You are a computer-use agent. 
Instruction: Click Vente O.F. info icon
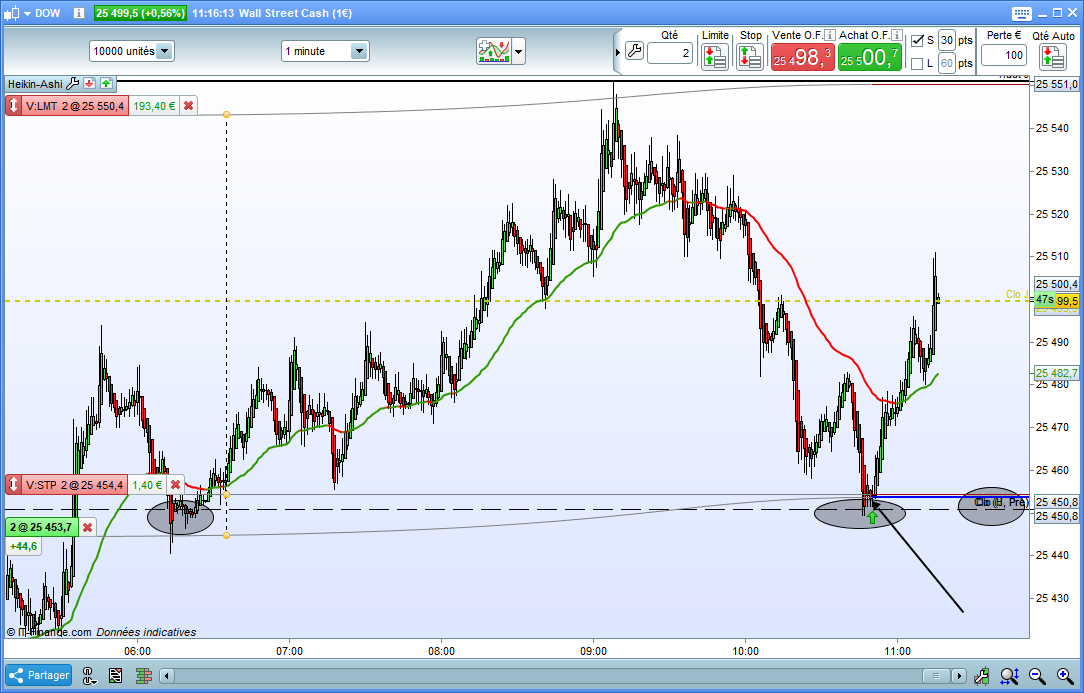point(830,35)
